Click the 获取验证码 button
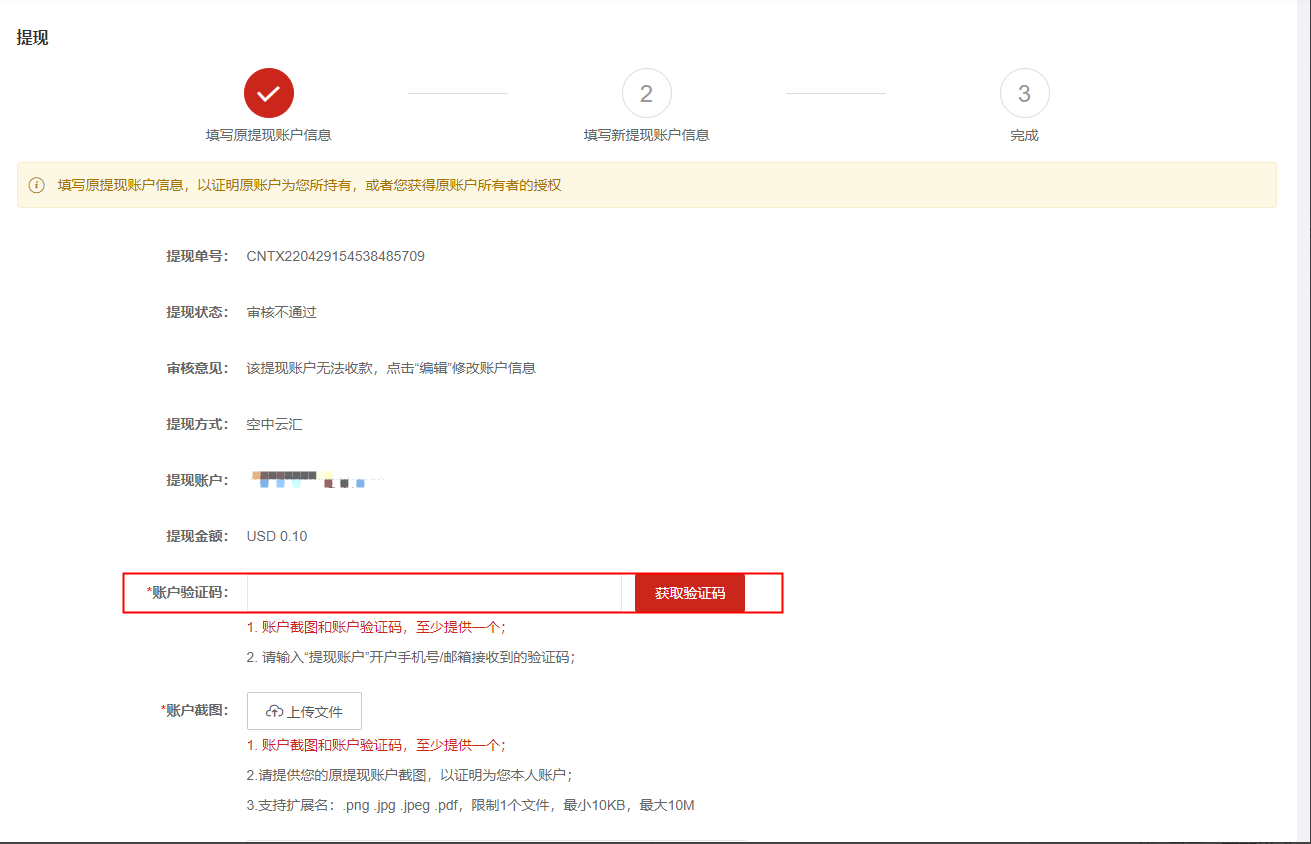Viewport: 1311px width, 844px height. coord(689,593)
